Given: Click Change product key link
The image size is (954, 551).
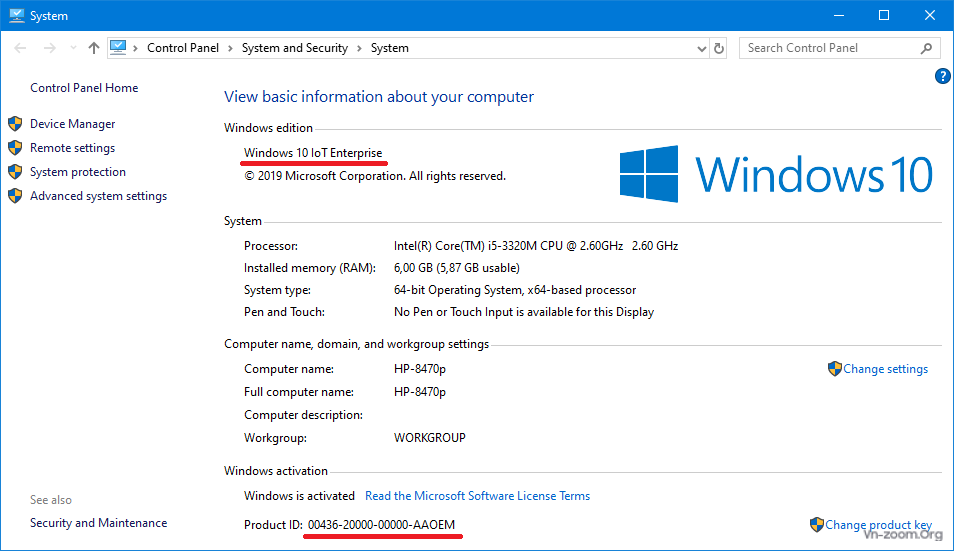Looking at the screenshot, I should [x=878, y=524].
